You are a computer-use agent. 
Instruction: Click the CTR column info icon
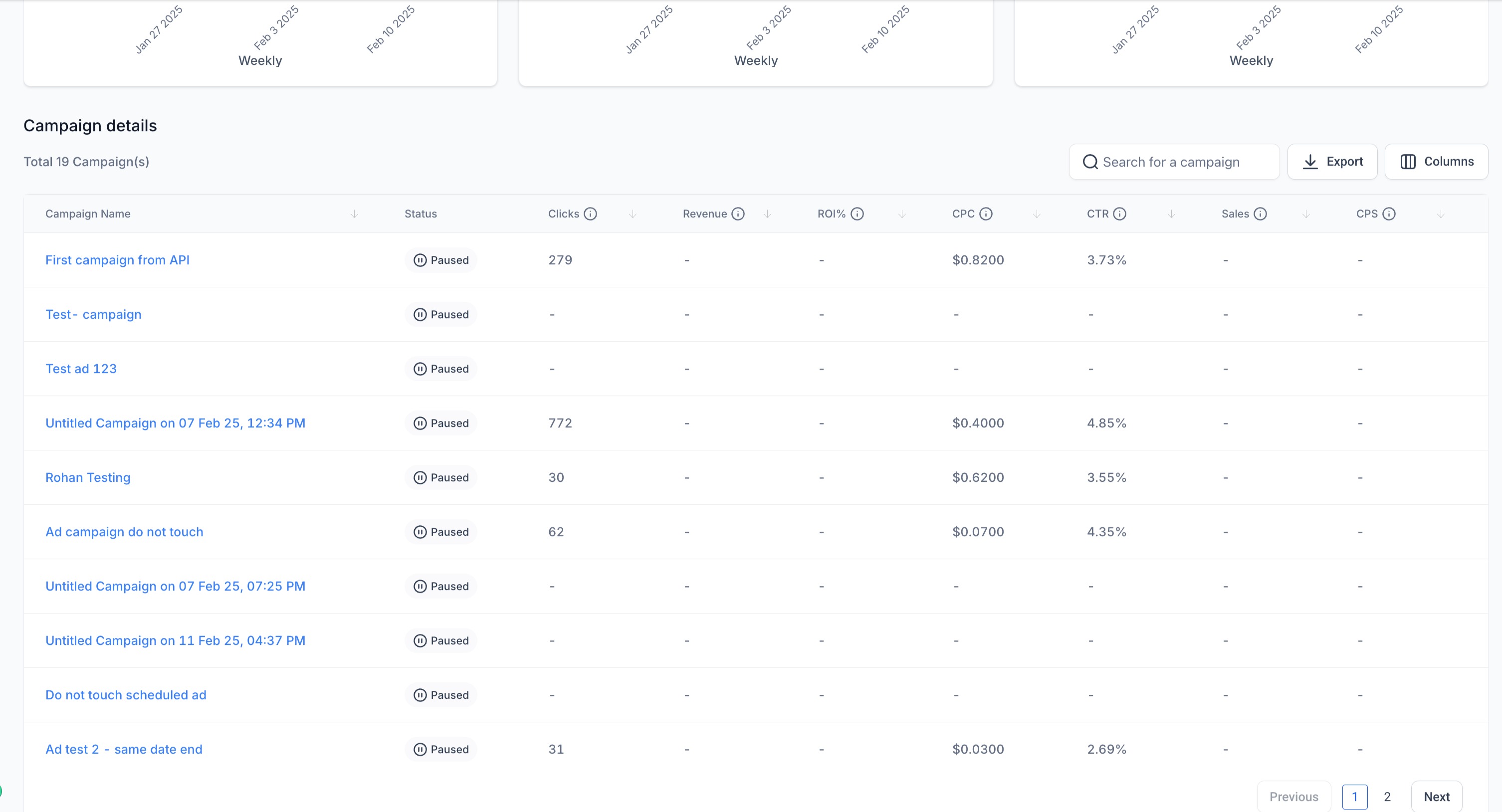tap(1119, 214)
